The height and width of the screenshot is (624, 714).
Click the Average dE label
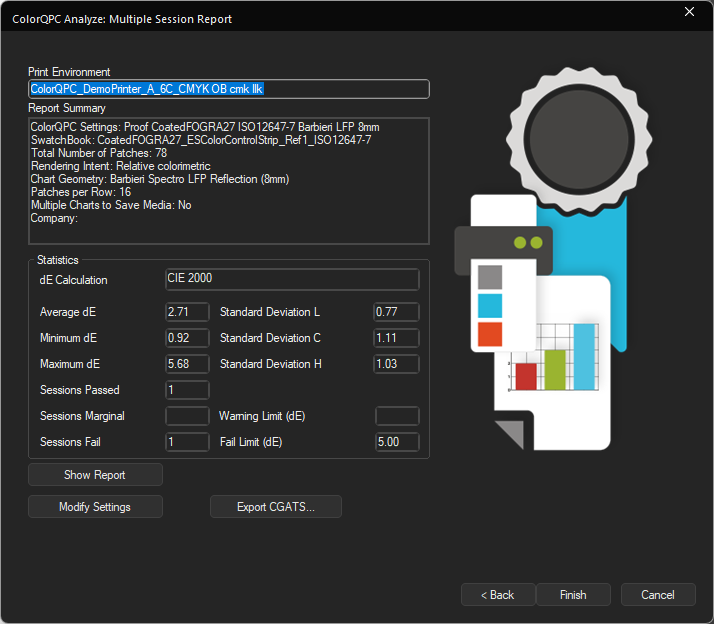click(x=68, y=312)
